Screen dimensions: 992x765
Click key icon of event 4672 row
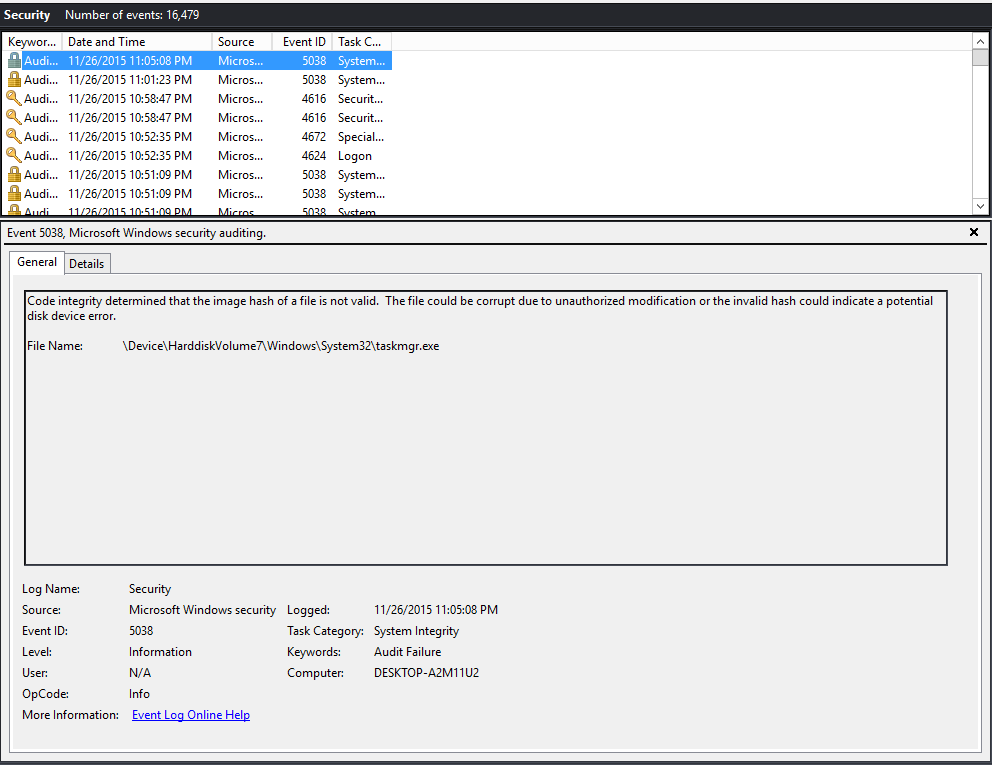pos(14,137)
